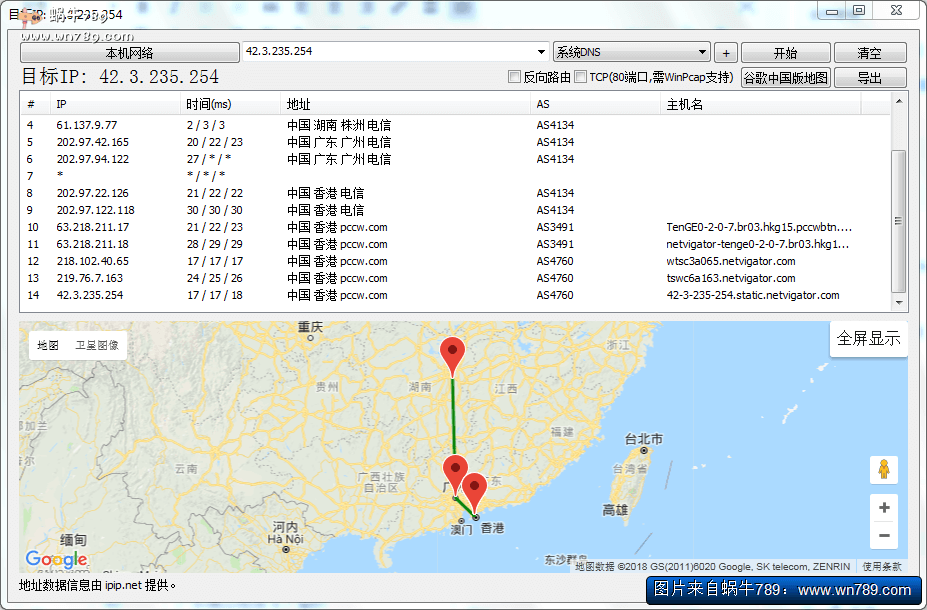Switch map to 卫星图像 view
This screenshot has height=610, width=927.
pos(97,345)
